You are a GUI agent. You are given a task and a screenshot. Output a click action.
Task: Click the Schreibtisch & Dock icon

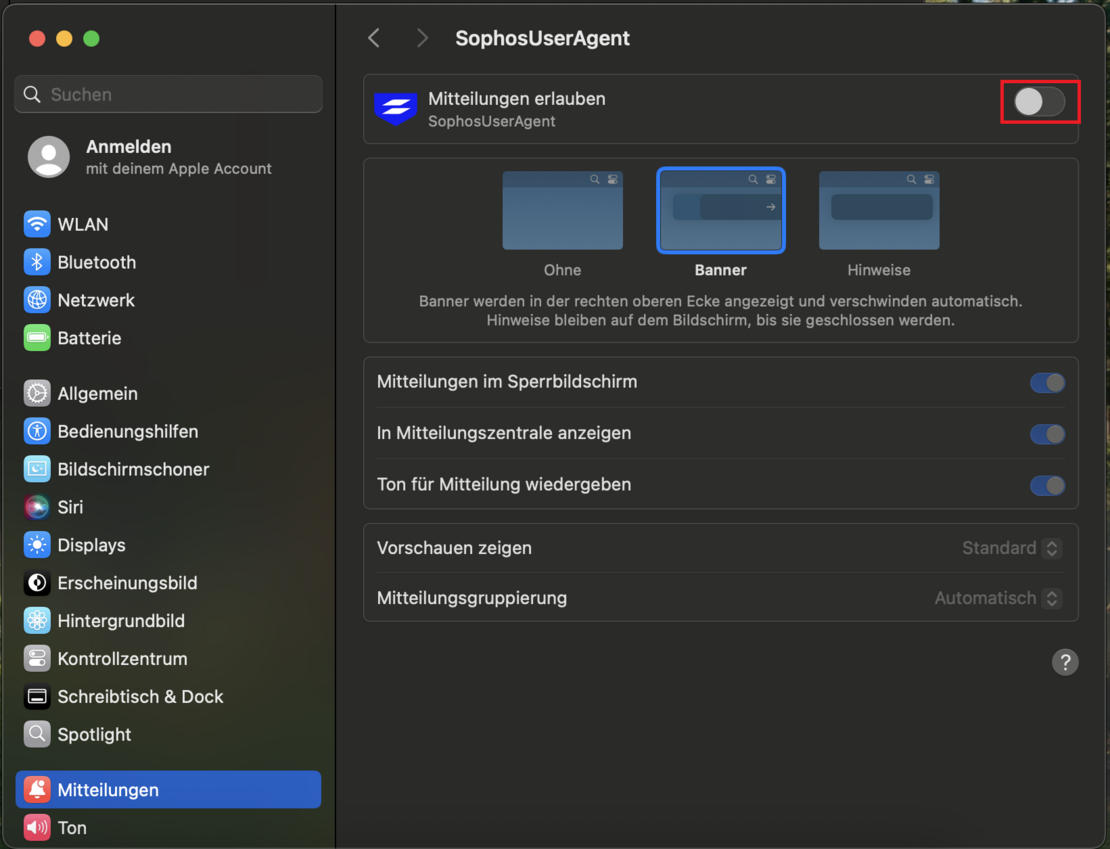[37, 697]
